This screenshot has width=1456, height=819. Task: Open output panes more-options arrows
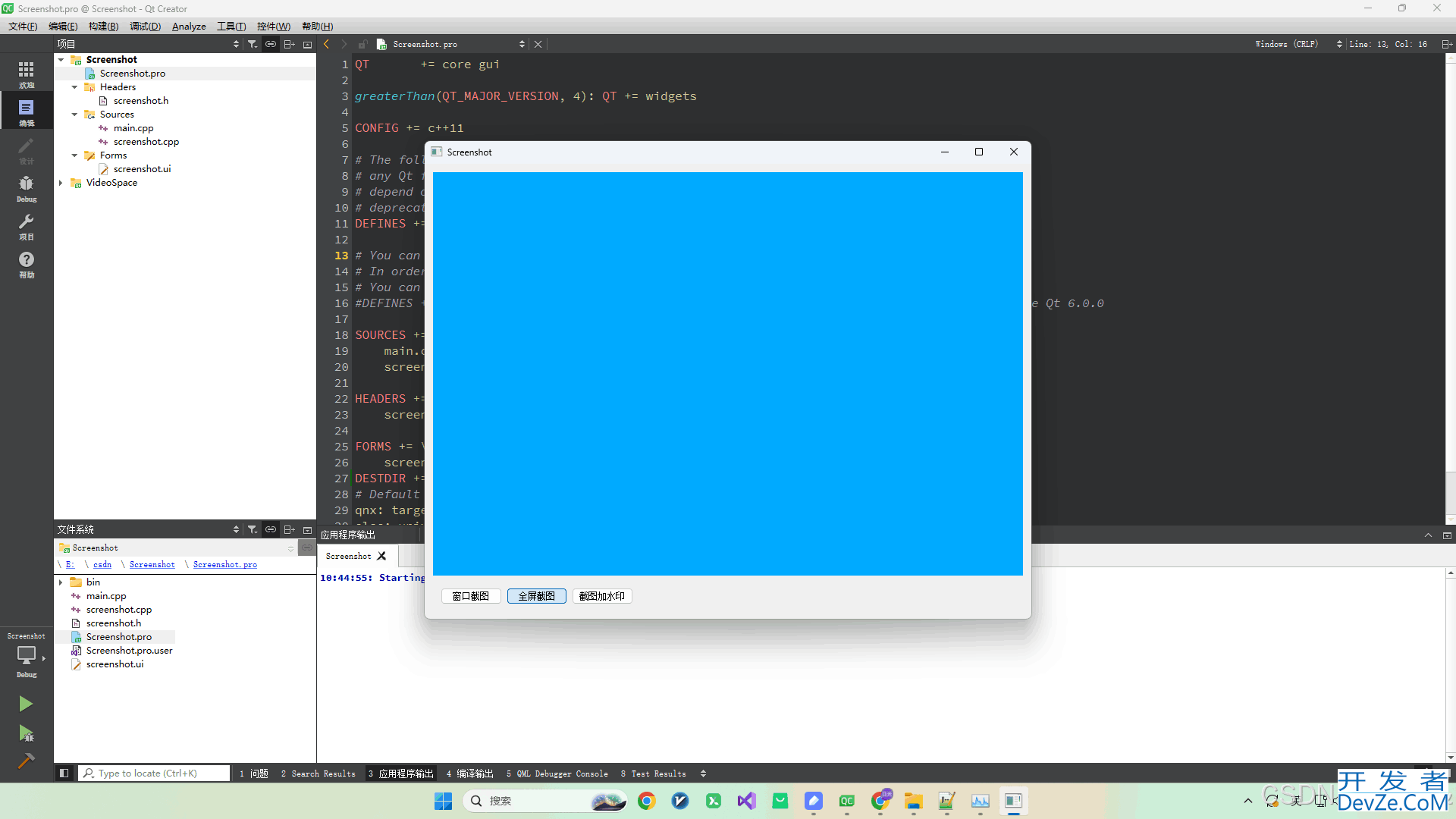tap(703, 773)
